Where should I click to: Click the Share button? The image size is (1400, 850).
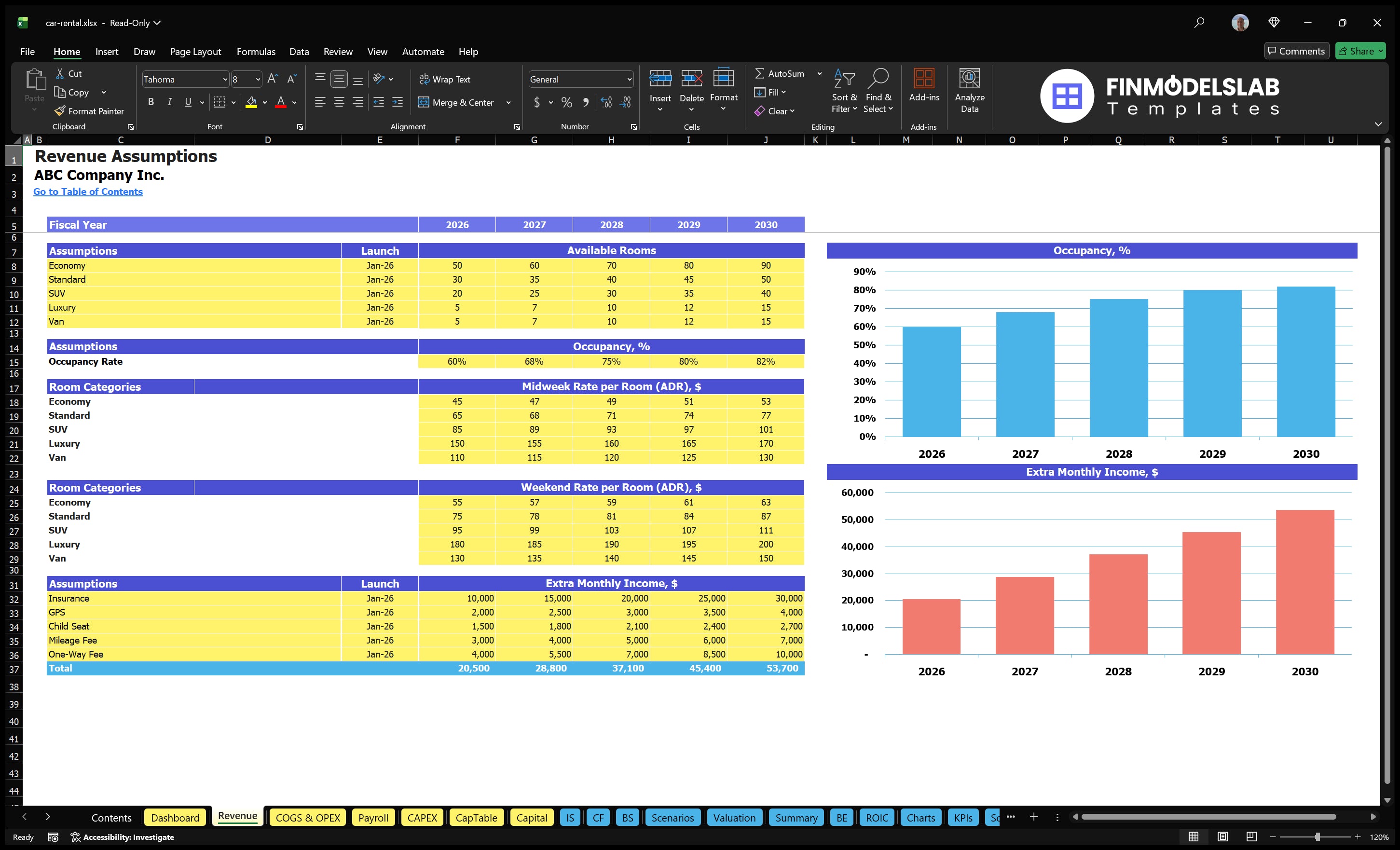pos(1360,51)
